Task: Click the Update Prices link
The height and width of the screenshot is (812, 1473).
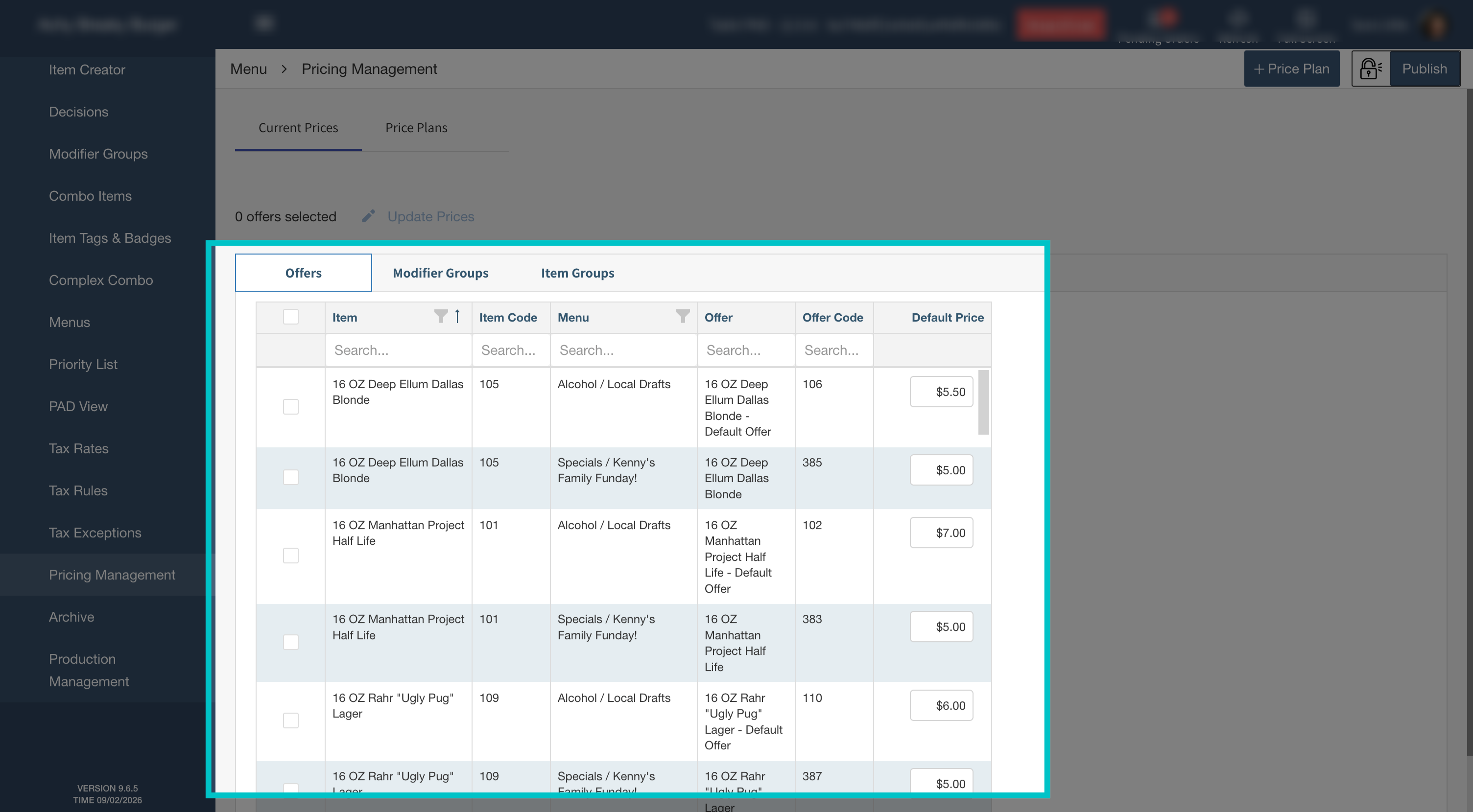Action: pos(430,216)
